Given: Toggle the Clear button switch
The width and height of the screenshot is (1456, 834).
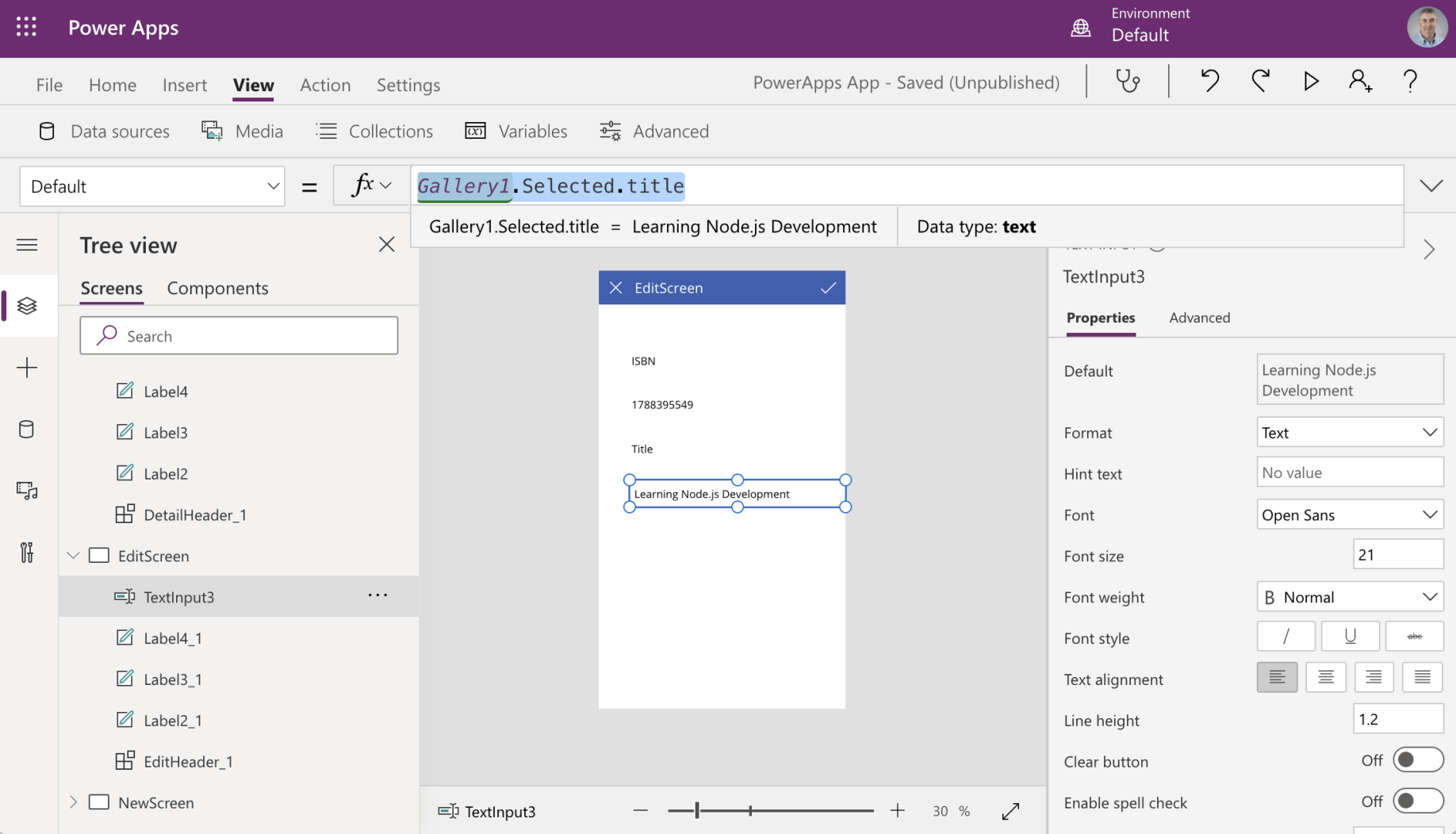Looking at the screenshot, I should [x=1417, y=760].
